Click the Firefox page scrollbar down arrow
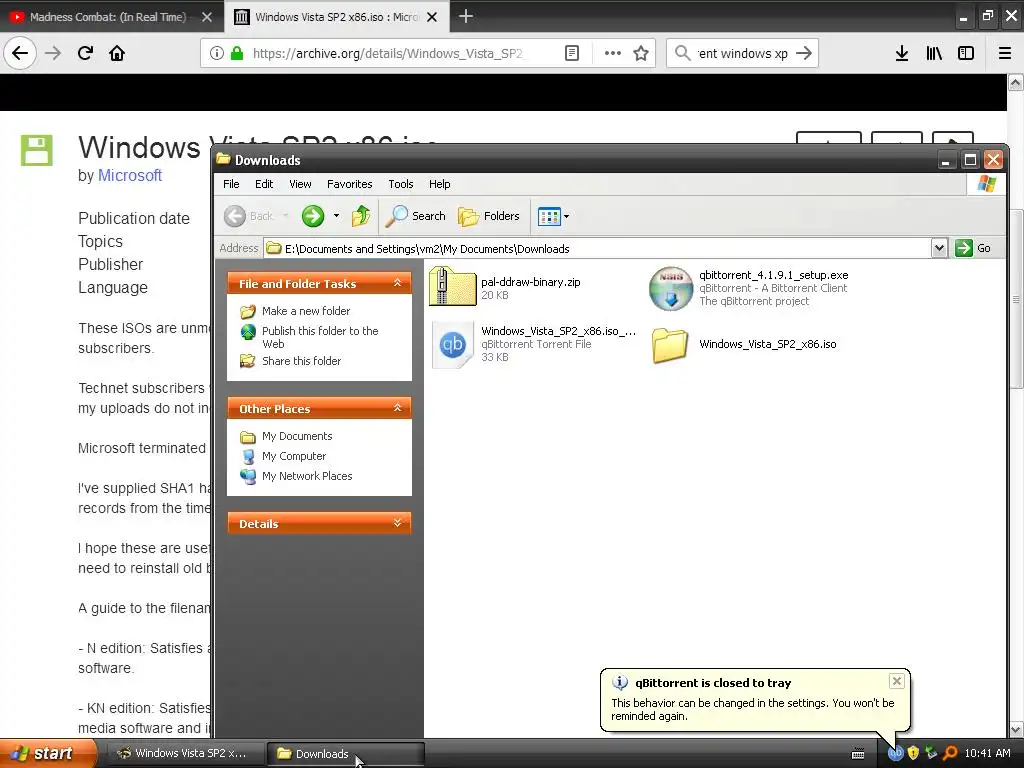 coord(1016,729)
